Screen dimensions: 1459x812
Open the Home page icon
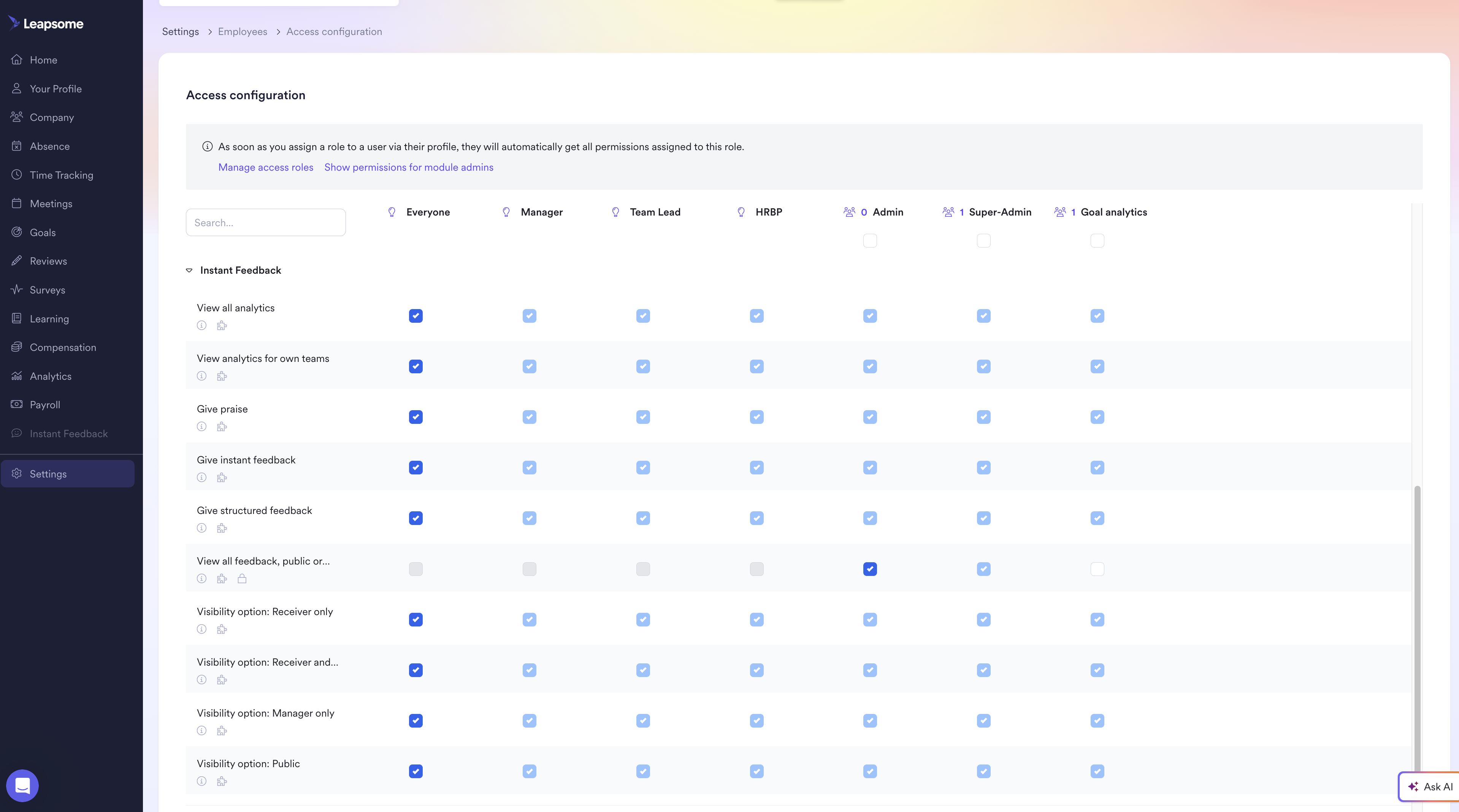tap(17, 59)
